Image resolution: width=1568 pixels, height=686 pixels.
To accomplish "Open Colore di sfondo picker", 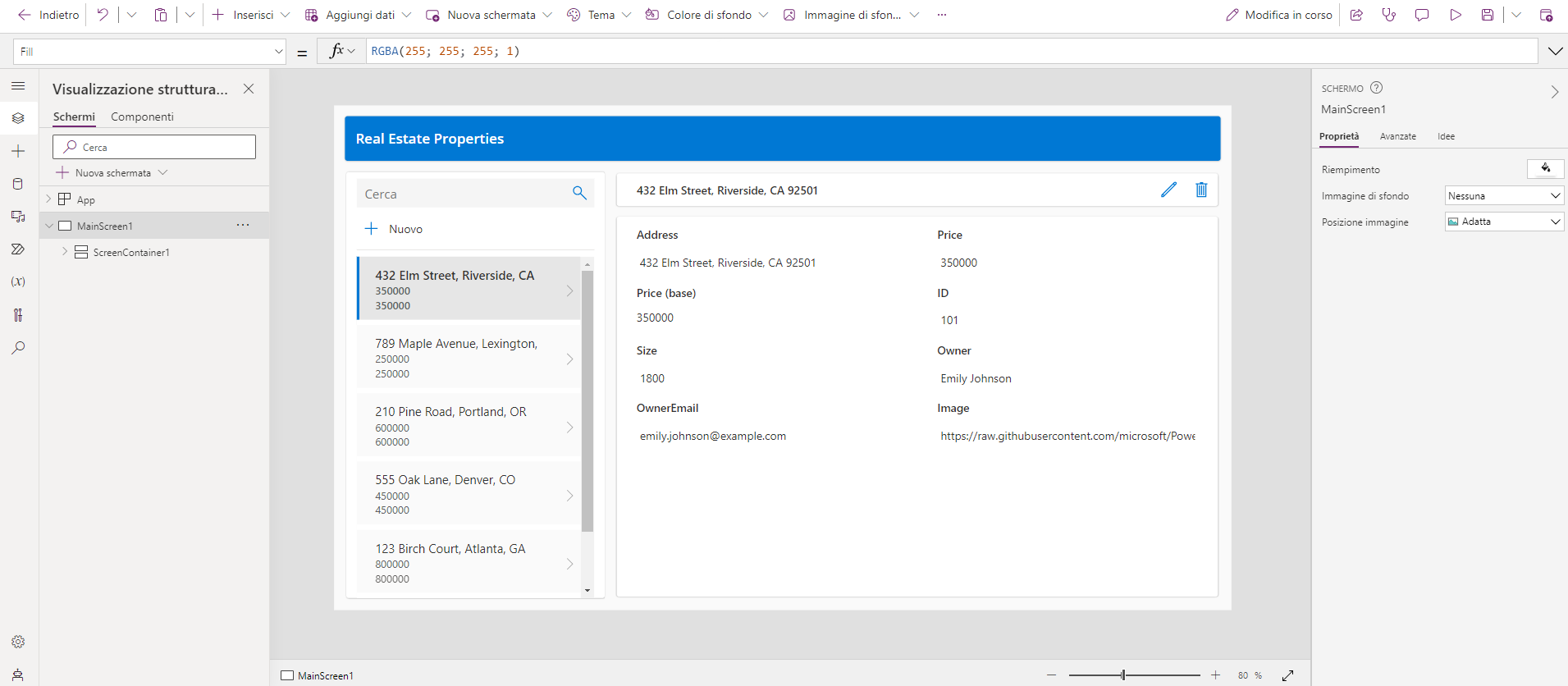I will pyautogui.click(x=707, y=15).
